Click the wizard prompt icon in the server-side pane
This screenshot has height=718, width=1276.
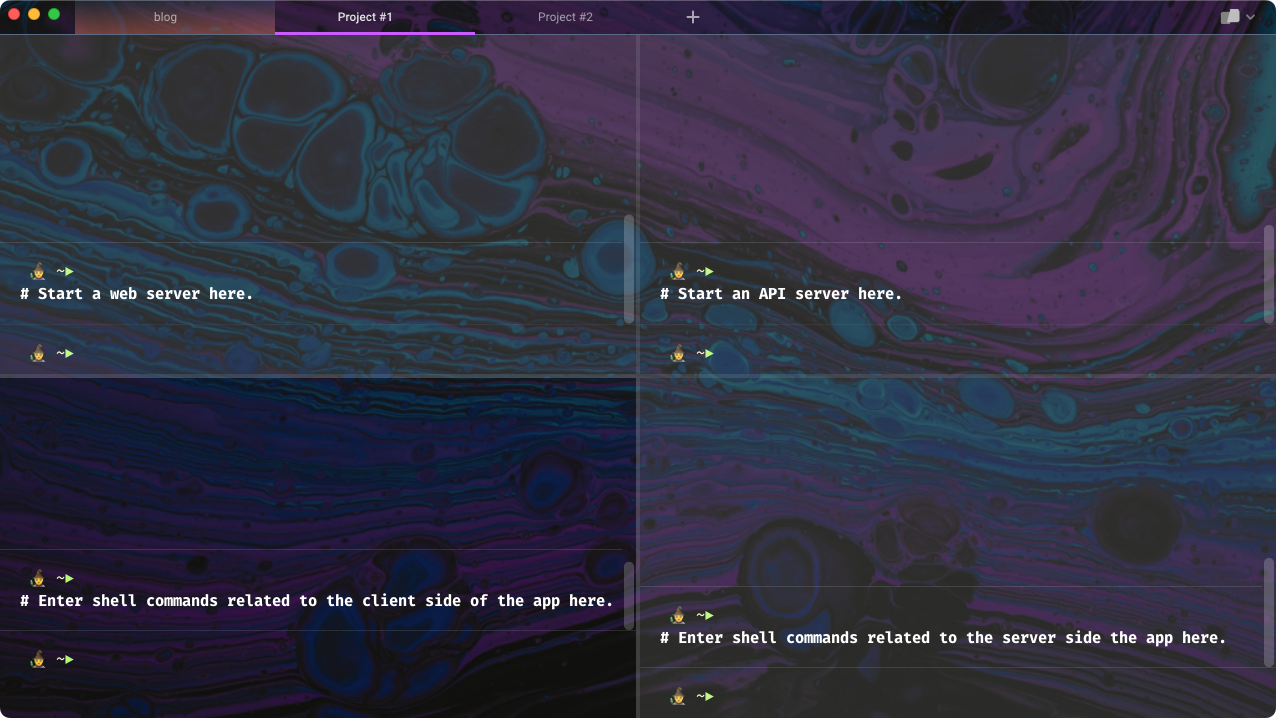pyautogui.click(x=679, y=615)
